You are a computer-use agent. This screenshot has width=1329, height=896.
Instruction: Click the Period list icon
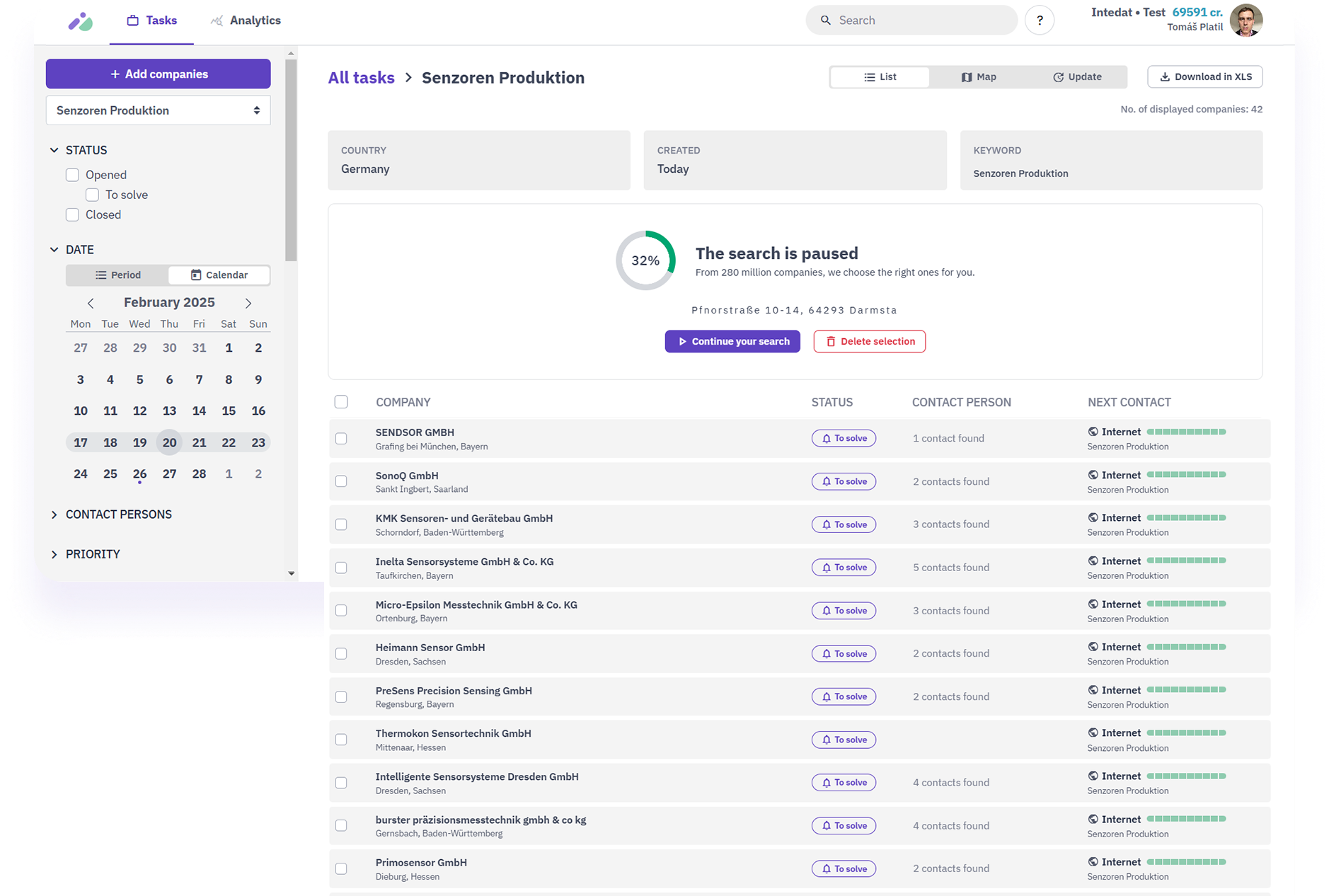pos(101,275)
